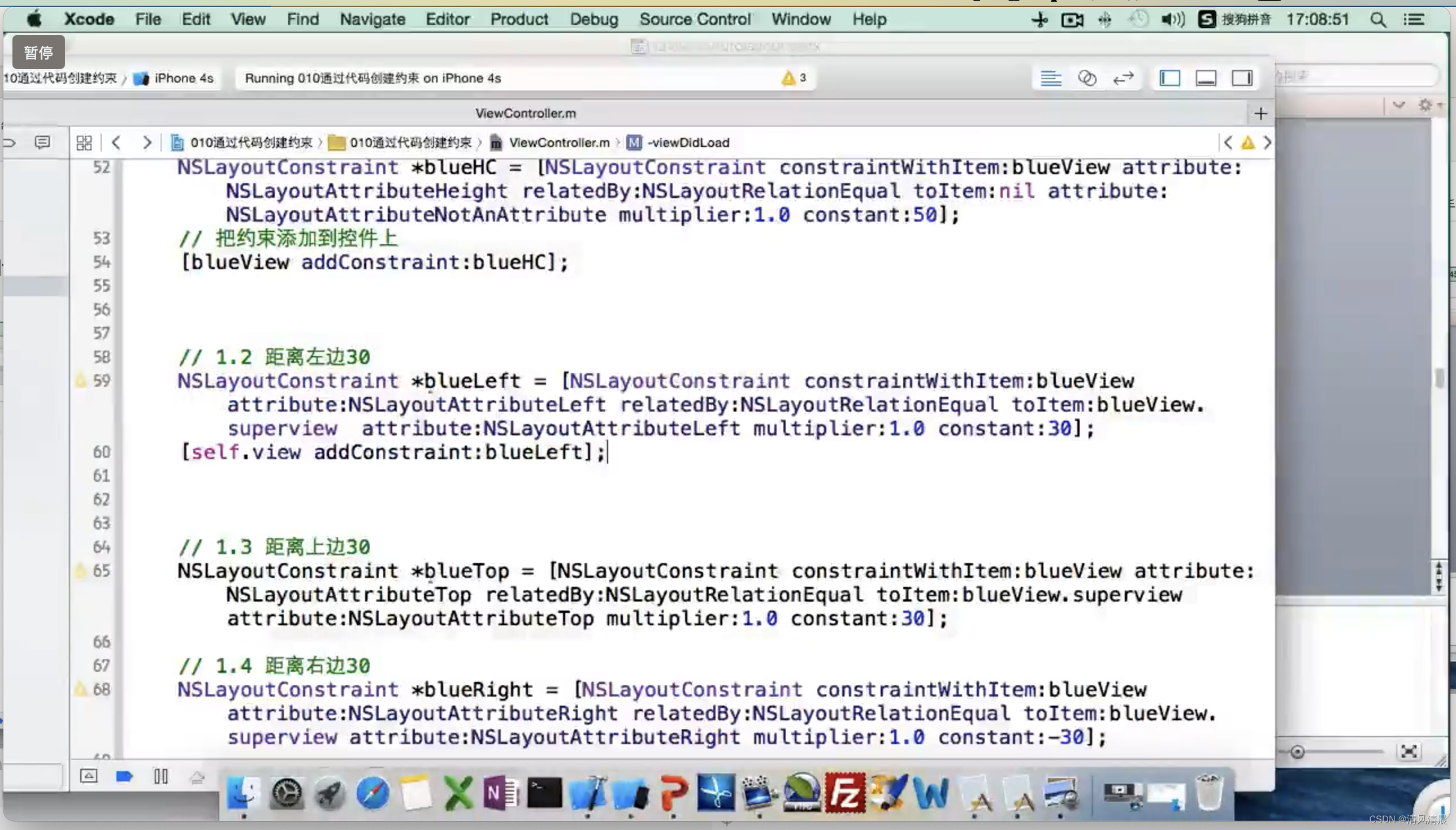
Task: Toggle the warning indicator on line 59
Action: pyautogui.click(x=80, y=381)
